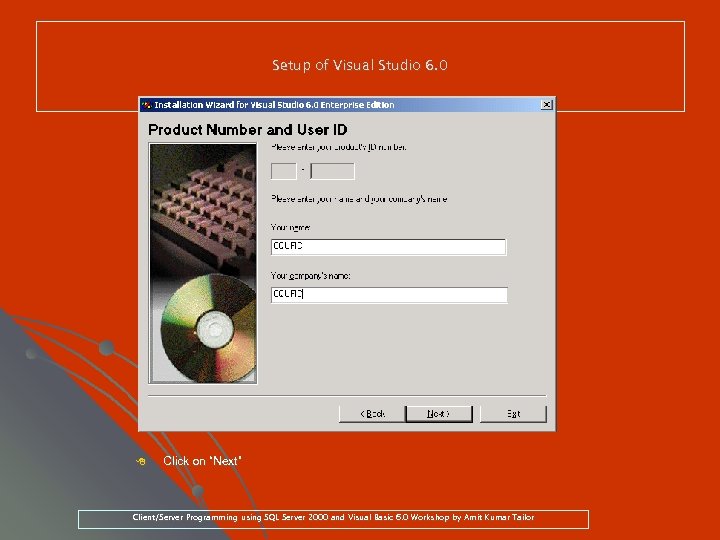Click the Your name text field

coord(388,247)
